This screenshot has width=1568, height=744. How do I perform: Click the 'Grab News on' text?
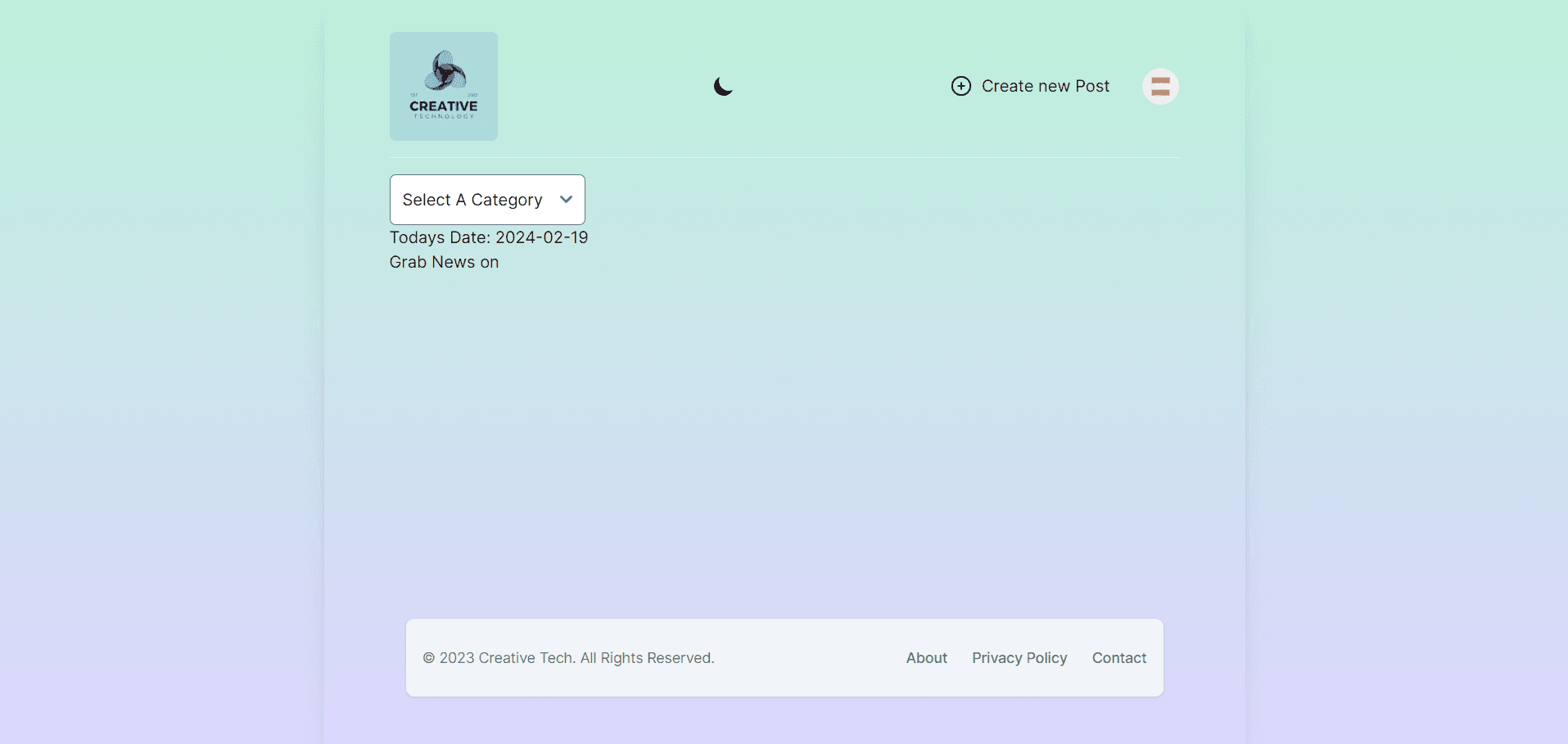pos(444,262)
